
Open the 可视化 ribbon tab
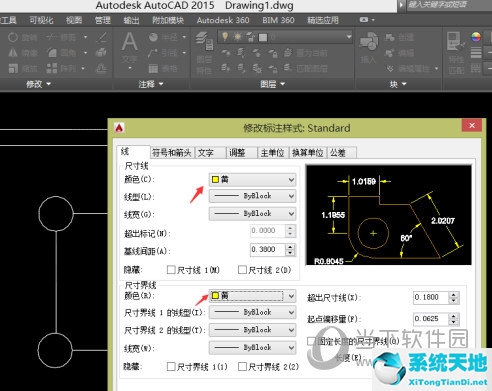41,20
